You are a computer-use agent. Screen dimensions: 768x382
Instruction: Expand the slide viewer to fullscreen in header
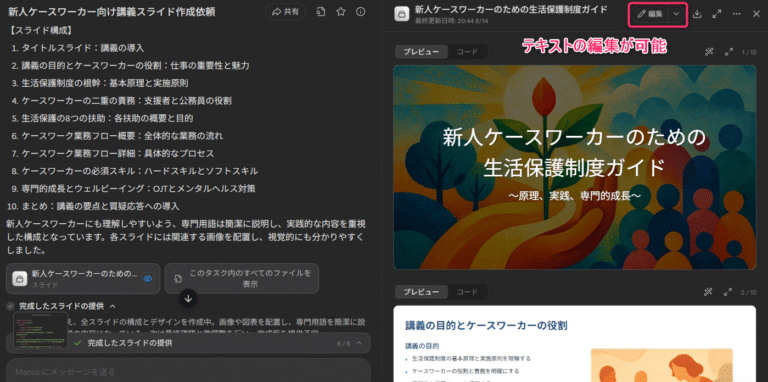[717, 14]
